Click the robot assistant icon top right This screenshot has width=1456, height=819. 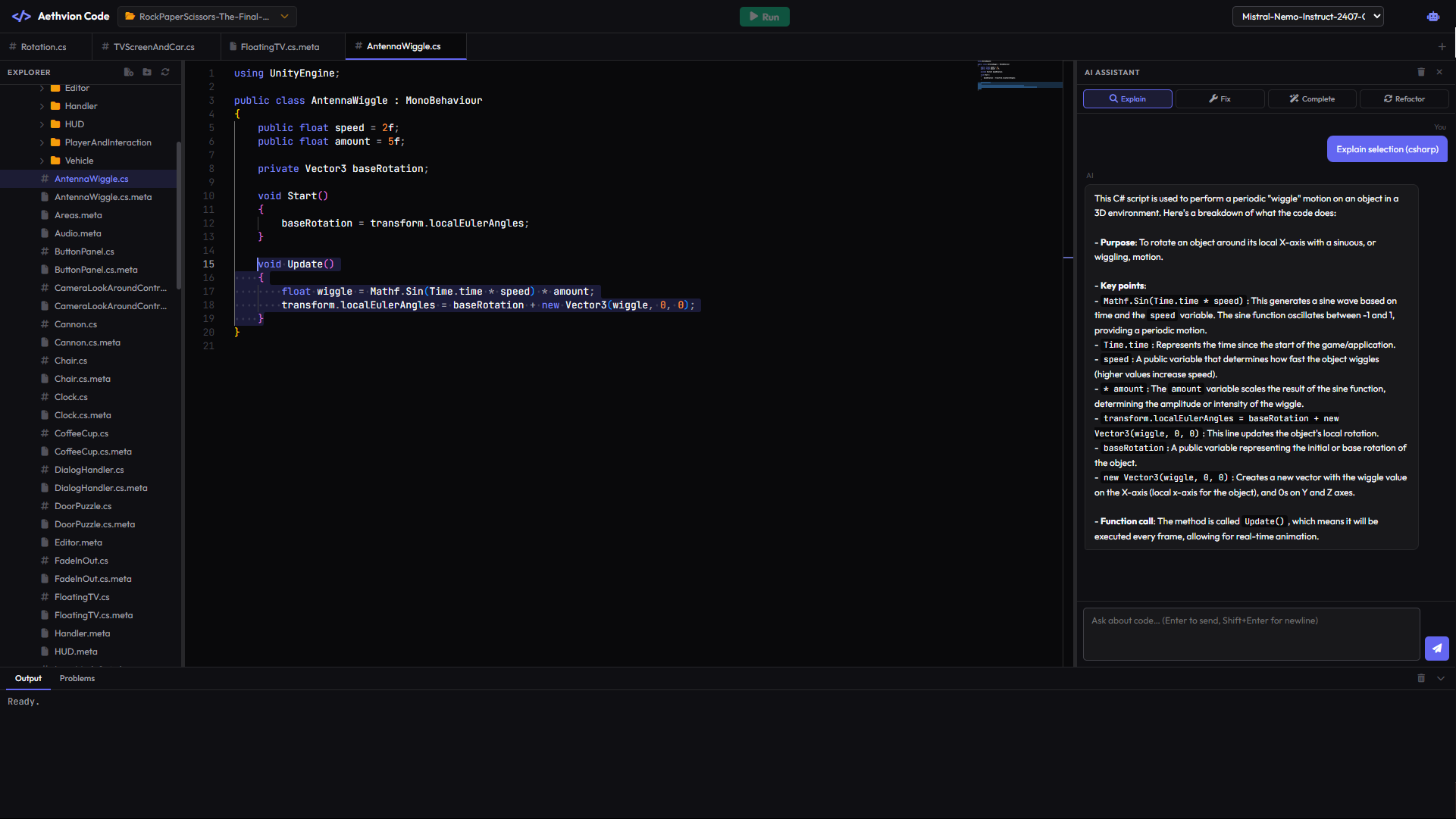point(1433,16)
